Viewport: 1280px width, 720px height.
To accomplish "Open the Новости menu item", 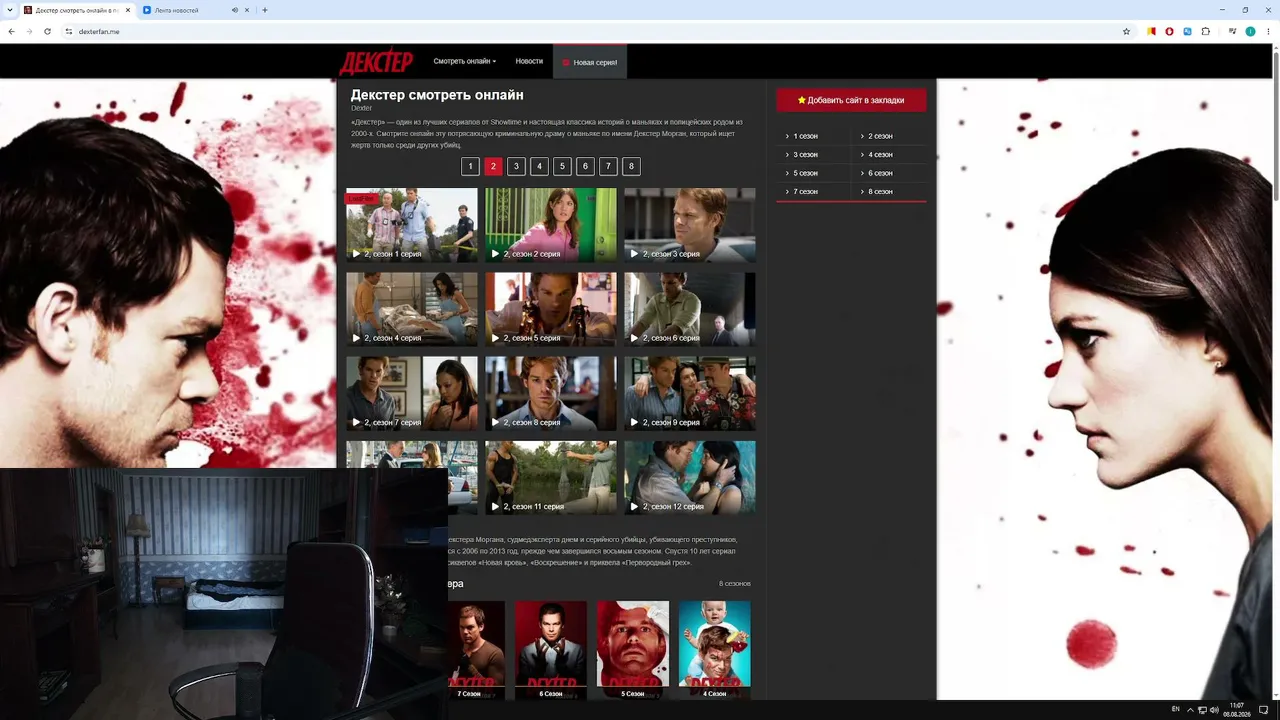I will tap(529, 61).
